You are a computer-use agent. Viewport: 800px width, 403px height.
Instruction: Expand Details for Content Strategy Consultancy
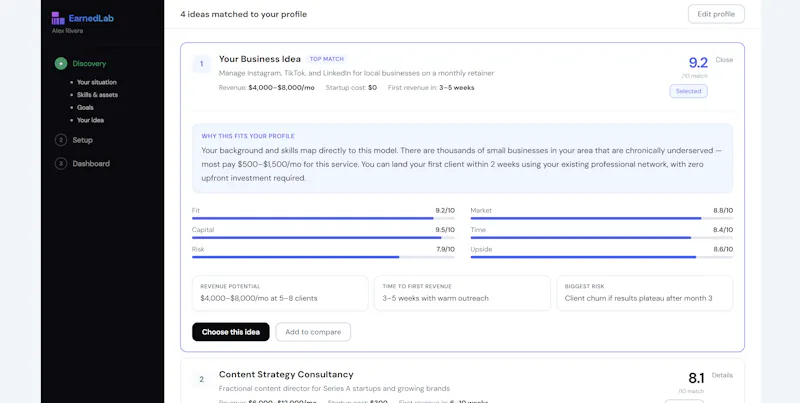[722, 375]
